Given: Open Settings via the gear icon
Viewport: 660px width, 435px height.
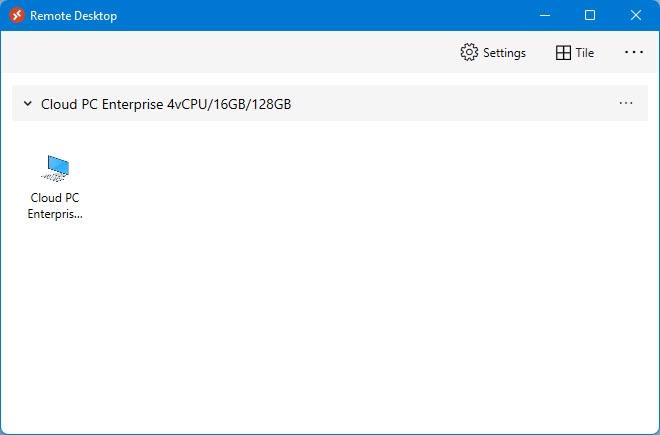Looking at the screenshot, I should coord(469,53).
